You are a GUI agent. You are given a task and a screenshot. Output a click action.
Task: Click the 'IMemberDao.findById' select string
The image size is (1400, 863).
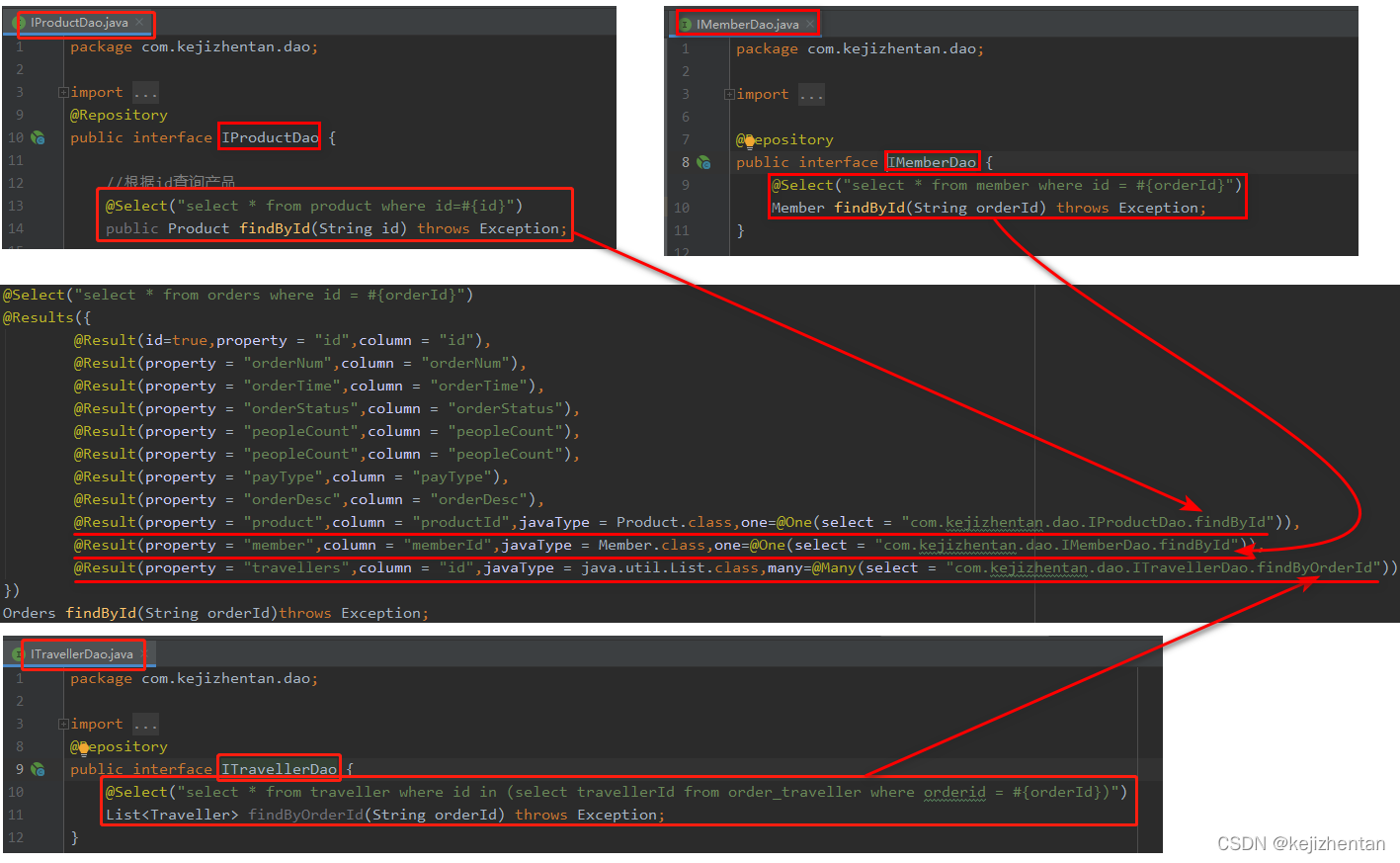(x=1057, y=545)
